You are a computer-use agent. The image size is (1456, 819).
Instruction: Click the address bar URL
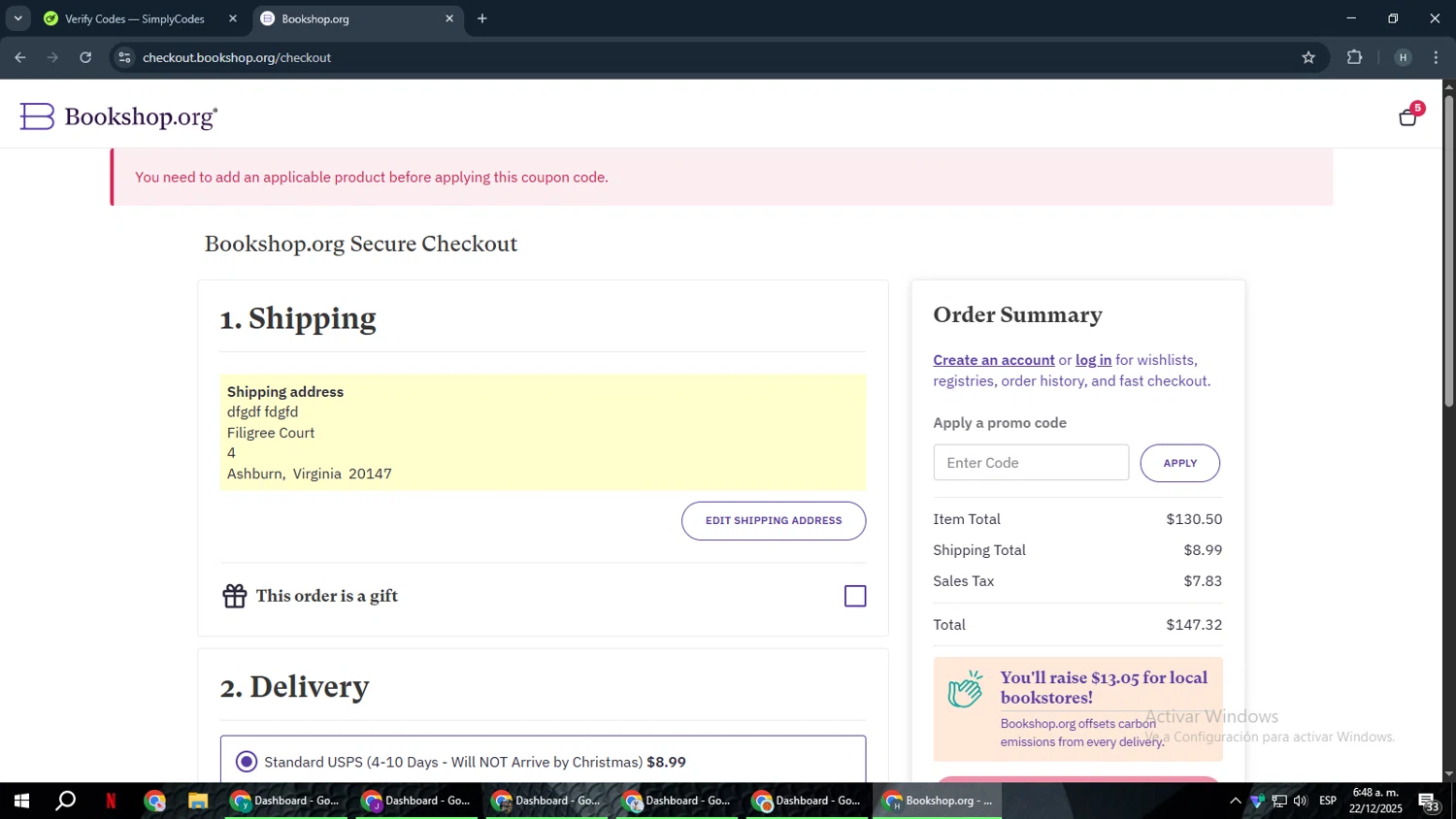point(237,57)
